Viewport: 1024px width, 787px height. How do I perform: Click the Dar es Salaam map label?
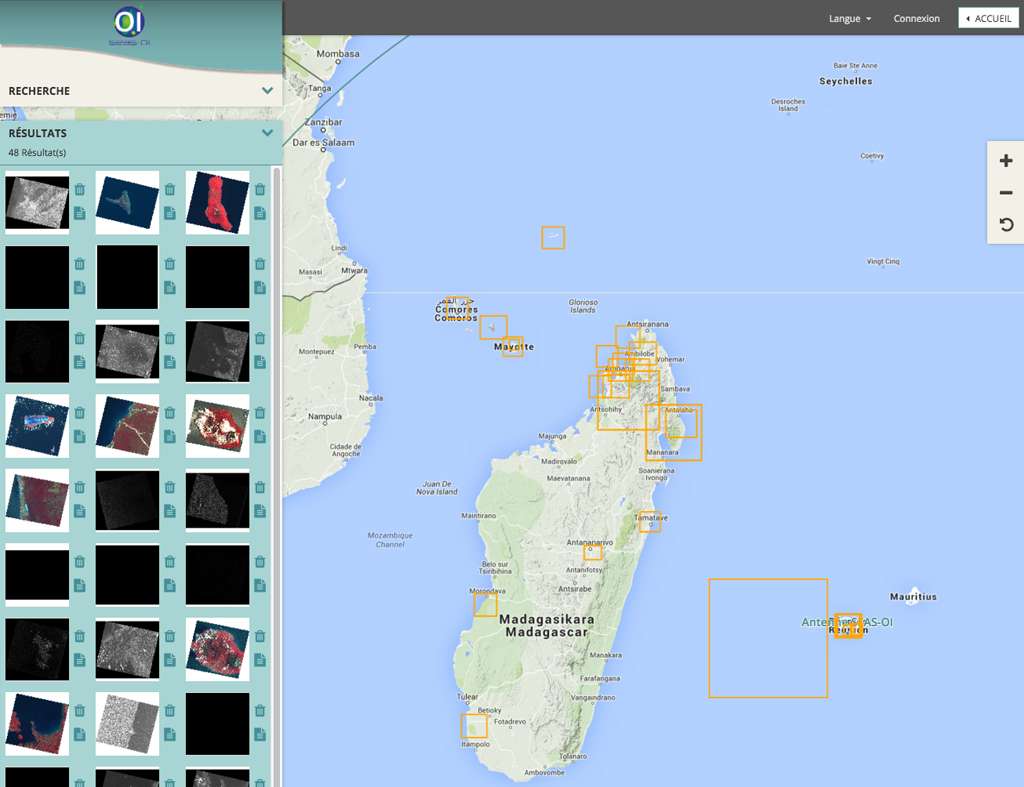(323, 142)
